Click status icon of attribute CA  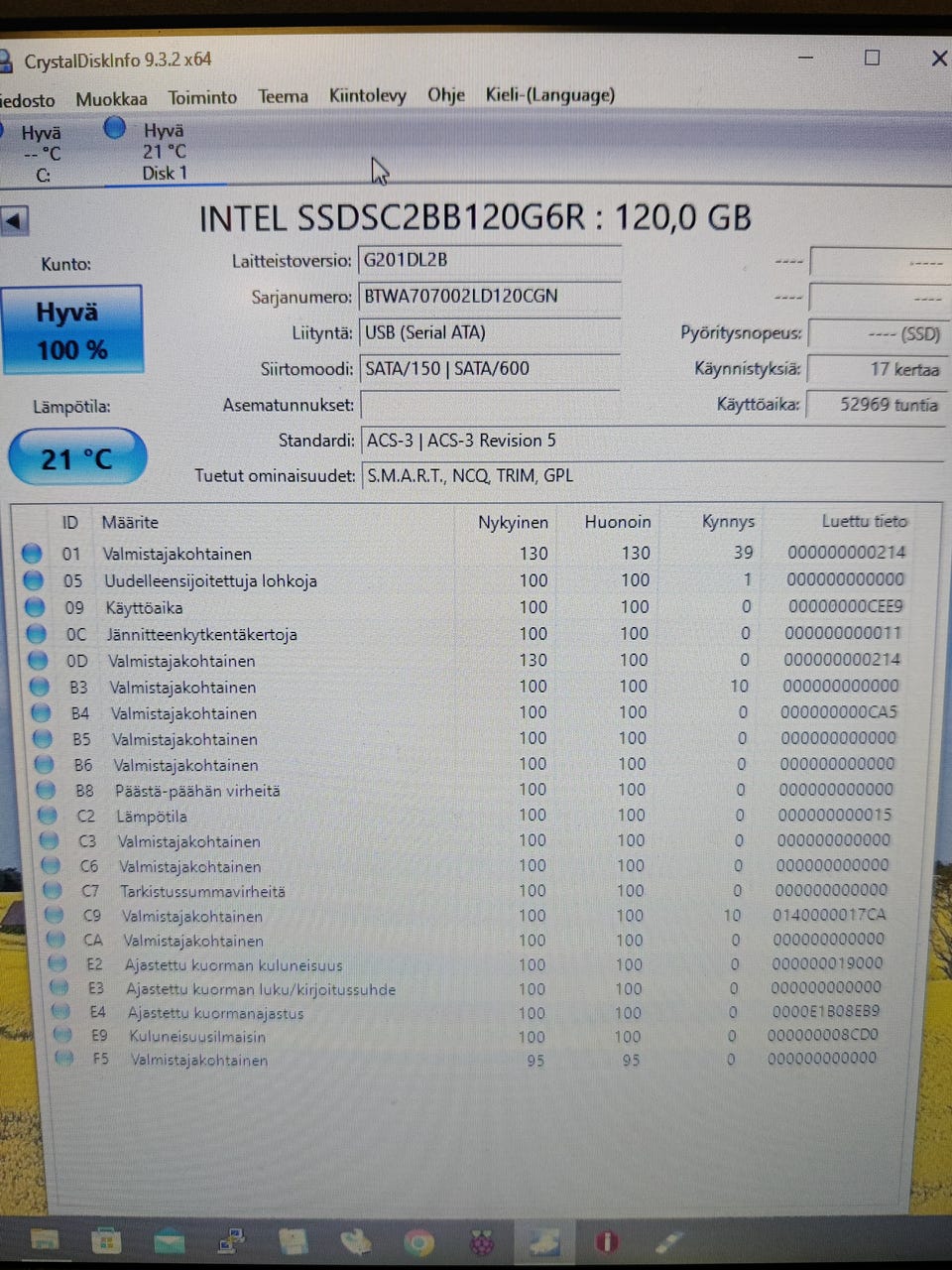(x=57, y=939)
